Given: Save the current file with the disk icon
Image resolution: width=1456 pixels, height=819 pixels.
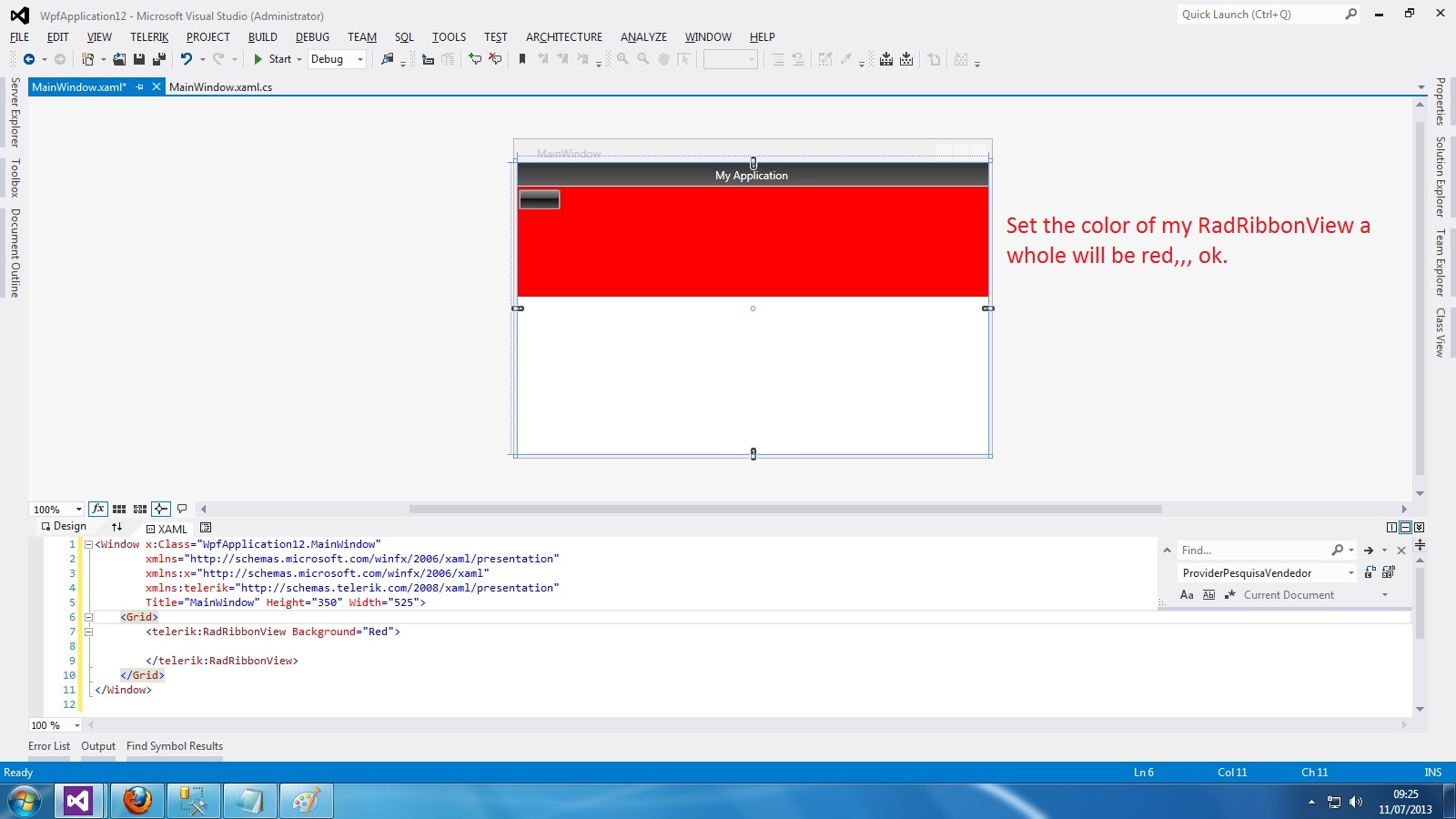Looking at the screenshot, I should click(139, 59).
